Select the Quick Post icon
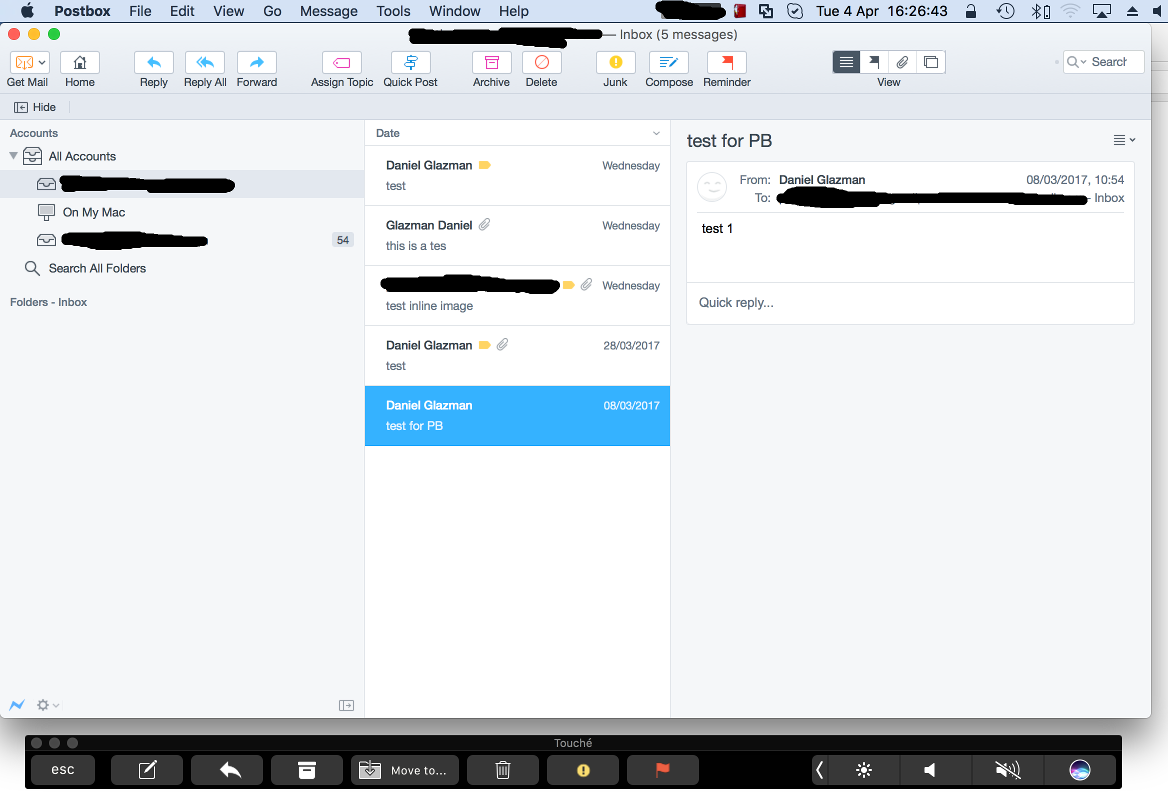This screenshot has height=810, width=1168. [x=410, y=62]
